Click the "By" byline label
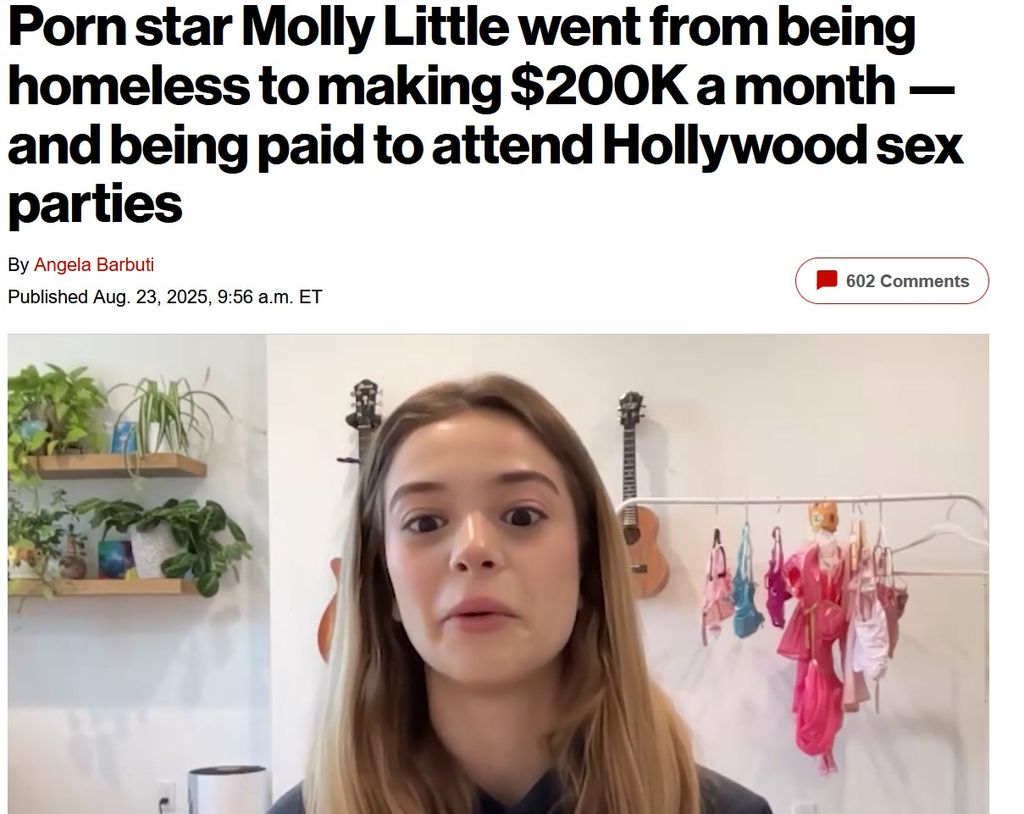Image resolution: width=1024 pixels, height=814 pixels. [18, 265]
